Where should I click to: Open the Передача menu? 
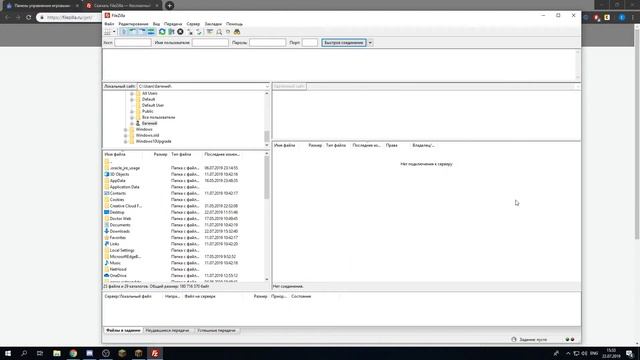[x=173, y=24]
